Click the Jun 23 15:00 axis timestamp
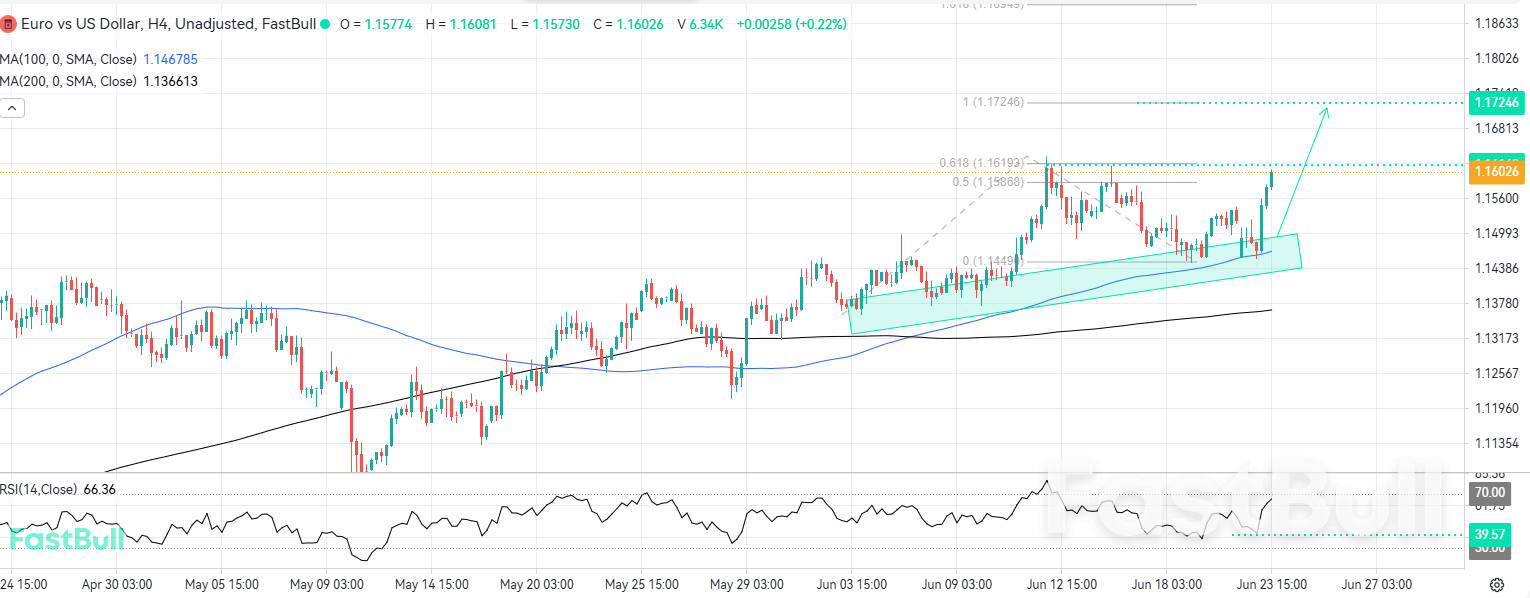Viewport: 1530px width, 598px height. pyautogui.click(x=1271, y=584)
